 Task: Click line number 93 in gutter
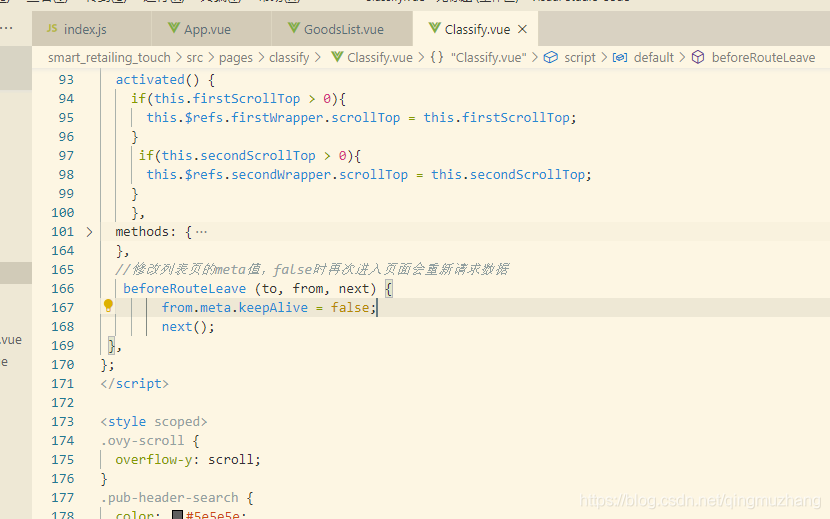point(66,80)
